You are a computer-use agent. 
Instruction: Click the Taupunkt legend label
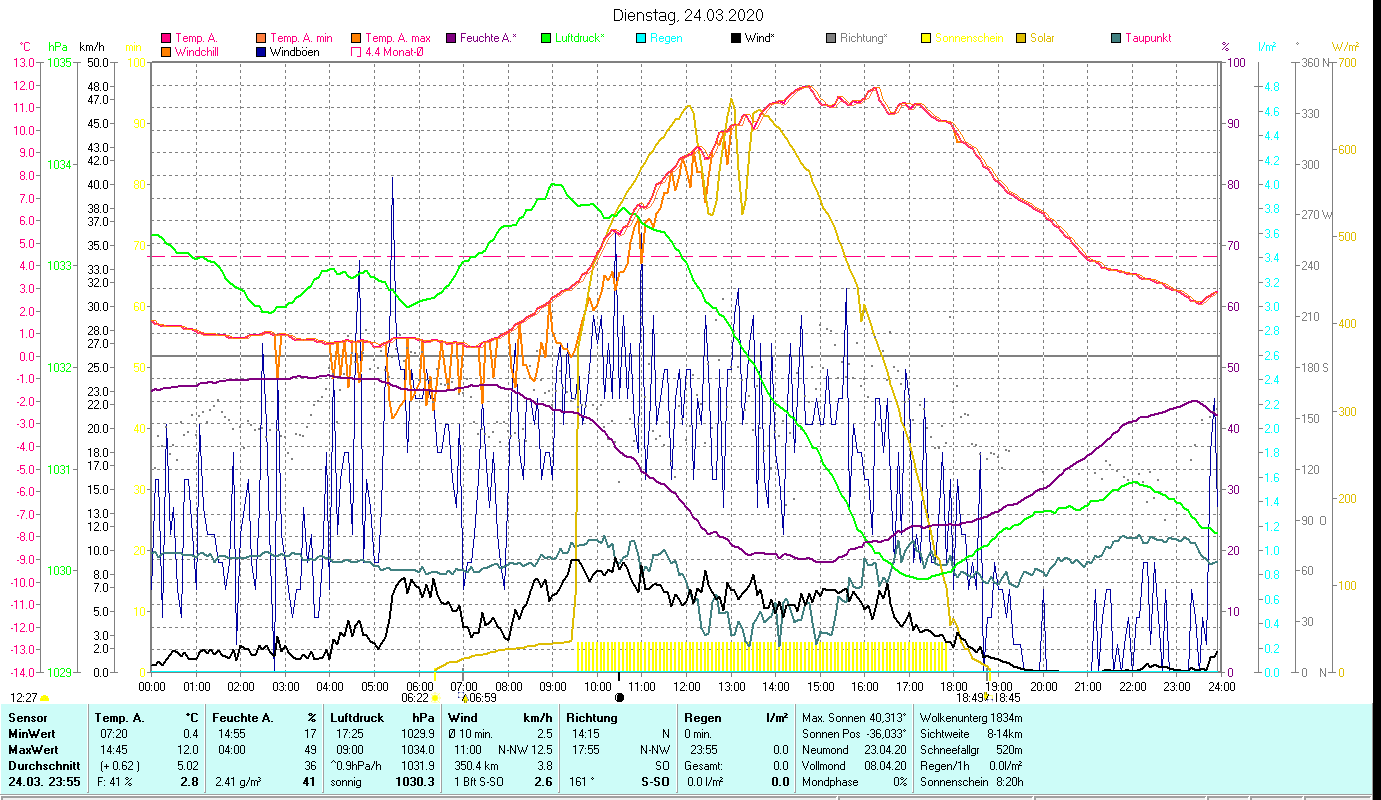1147,38
